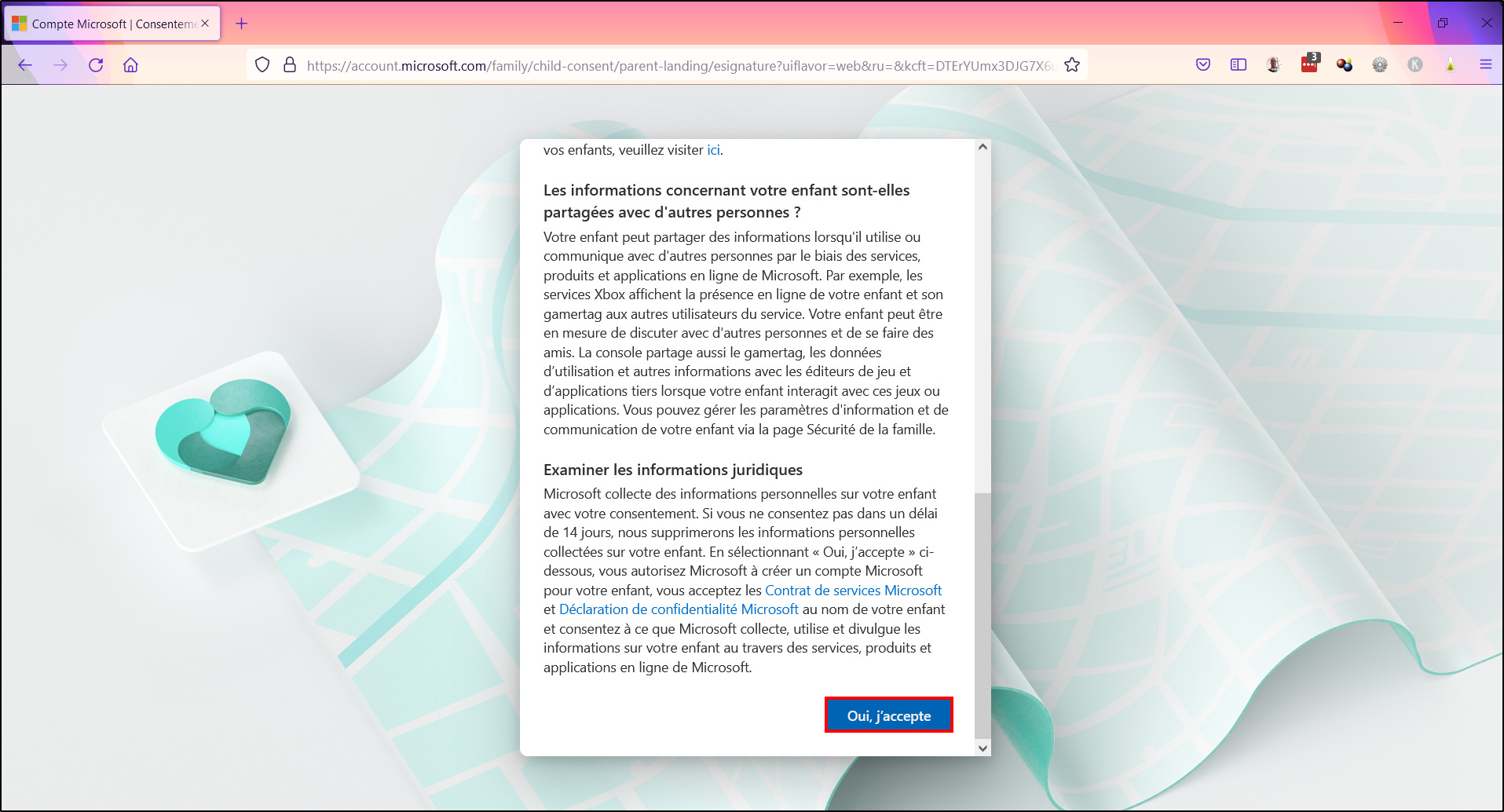Screen dimensions: 1504x812
Task: Click the forward navigation arrow
Action: tap(60, 65)
